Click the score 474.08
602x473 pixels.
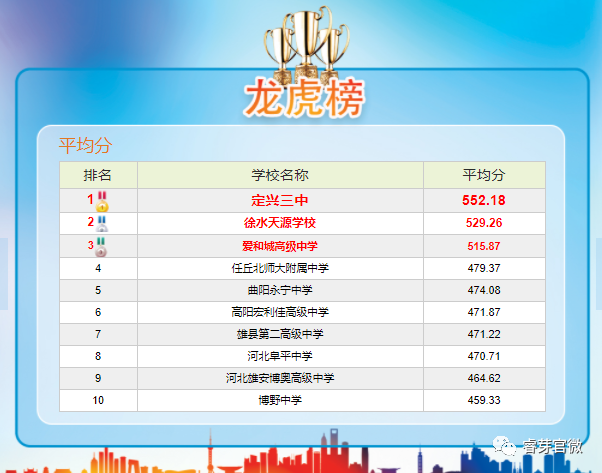(x=484, y=290)
